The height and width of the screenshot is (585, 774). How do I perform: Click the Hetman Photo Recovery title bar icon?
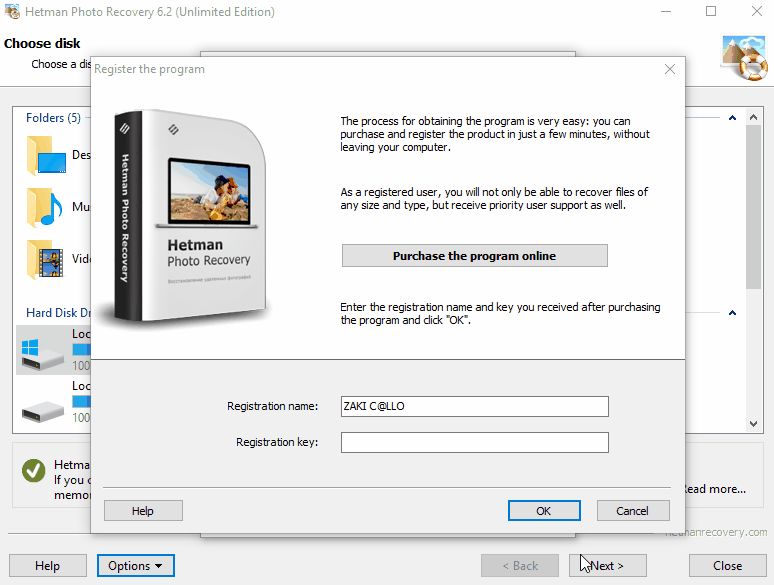pos(12,11)
